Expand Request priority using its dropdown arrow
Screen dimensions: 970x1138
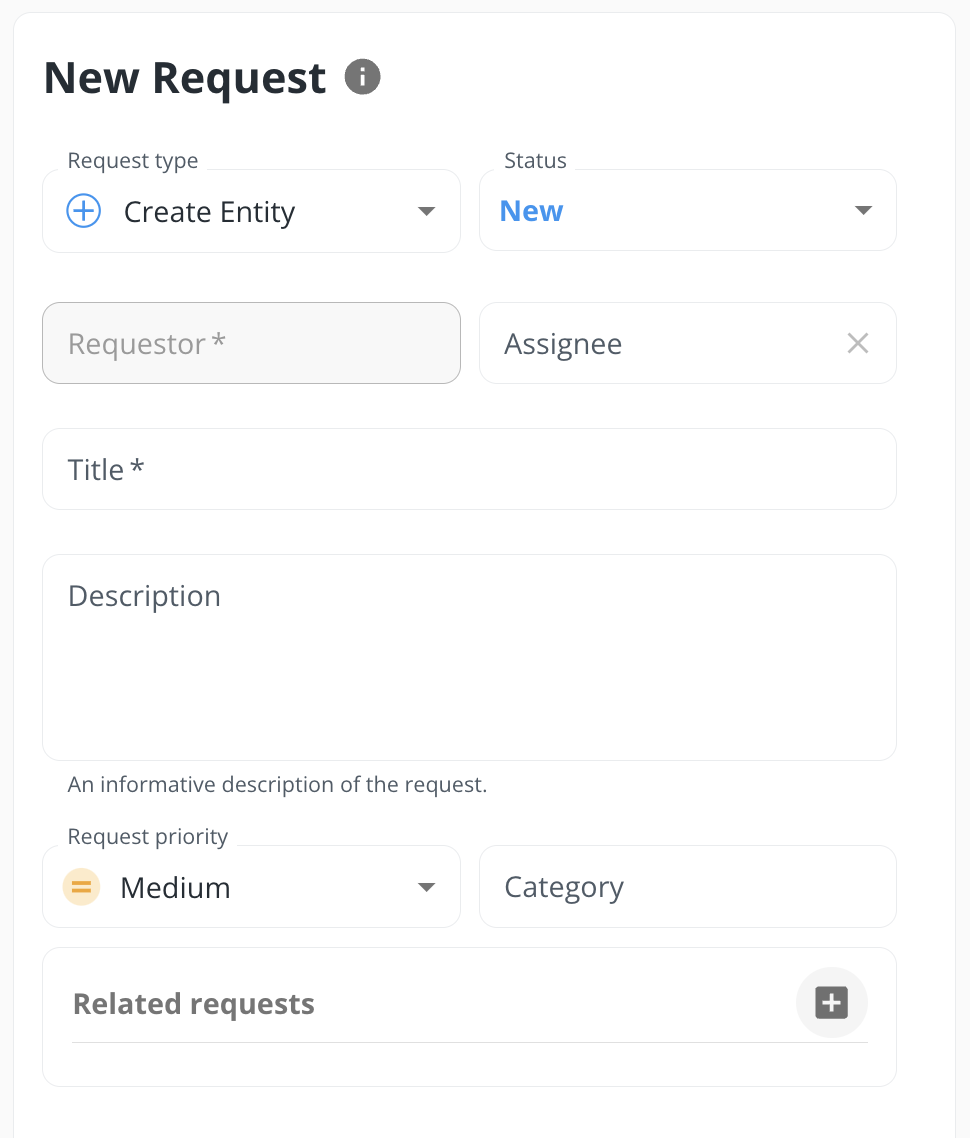[x=426, y=887]
